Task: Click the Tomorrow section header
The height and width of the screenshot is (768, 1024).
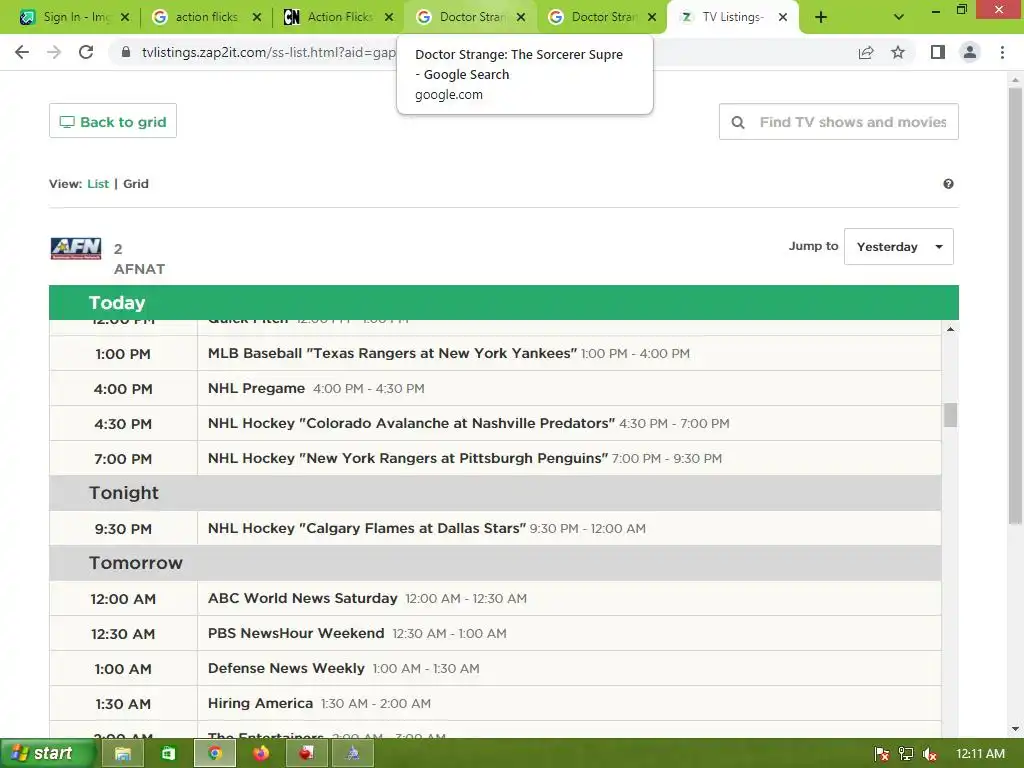Action: click(495, 563)
